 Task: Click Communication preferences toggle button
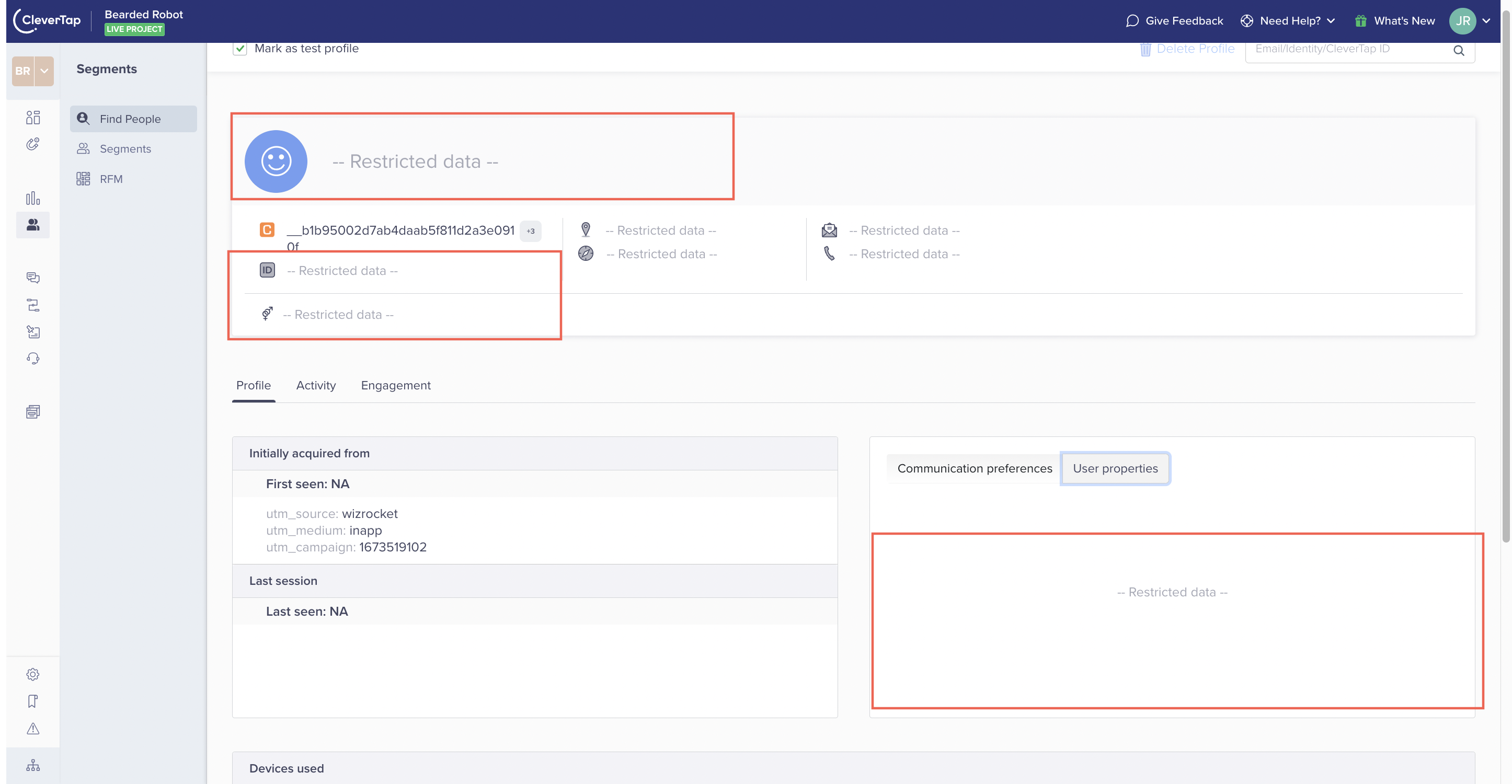click(974, 468)
